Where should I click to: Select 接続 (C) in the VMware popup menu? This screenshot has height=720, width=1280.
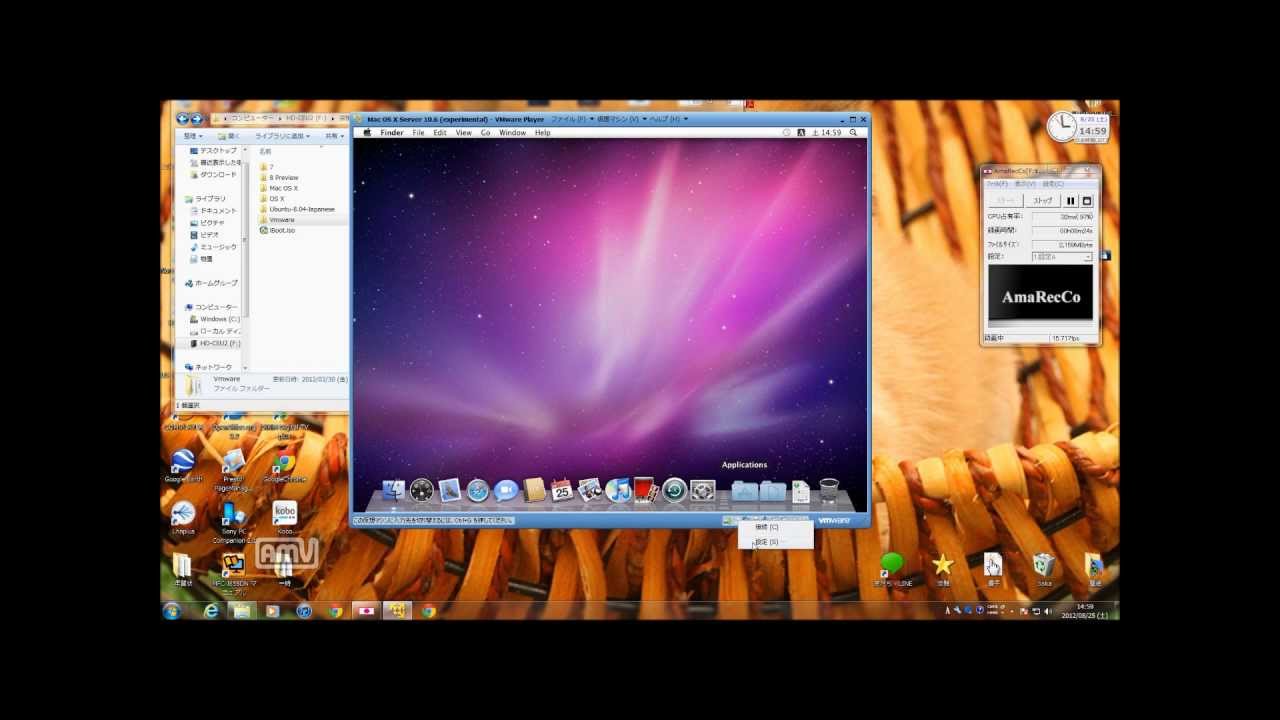pyautogui.click(x=775, y=527)
